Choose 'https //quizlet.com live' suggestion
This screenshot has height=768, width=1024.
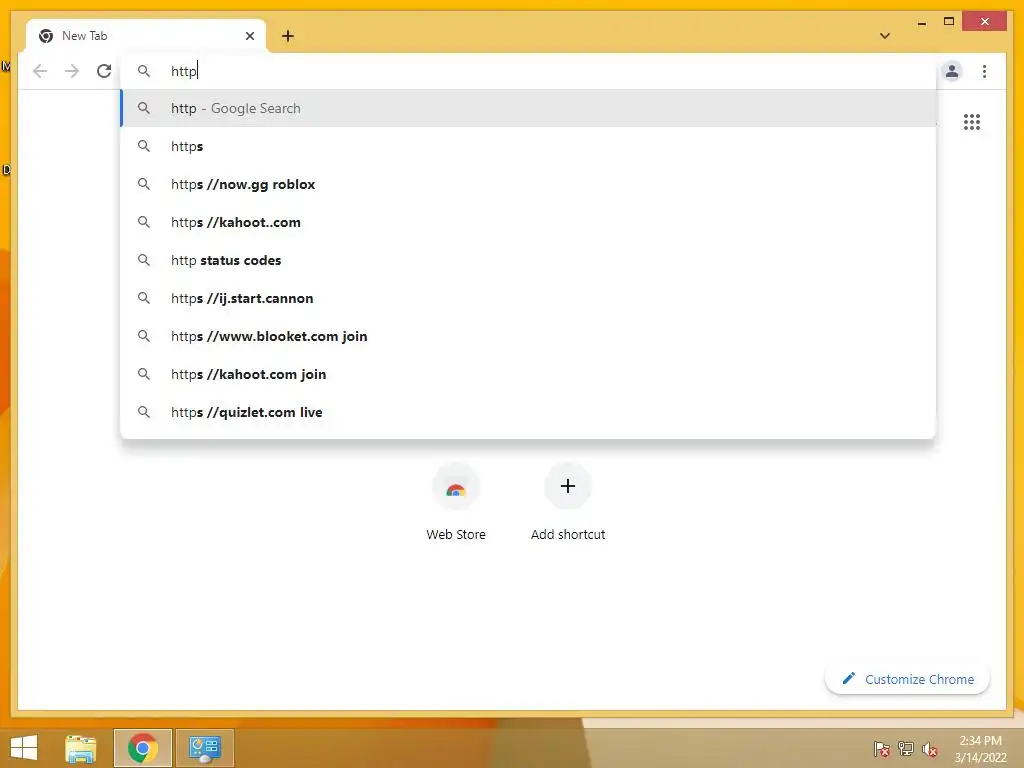[528, 411]
